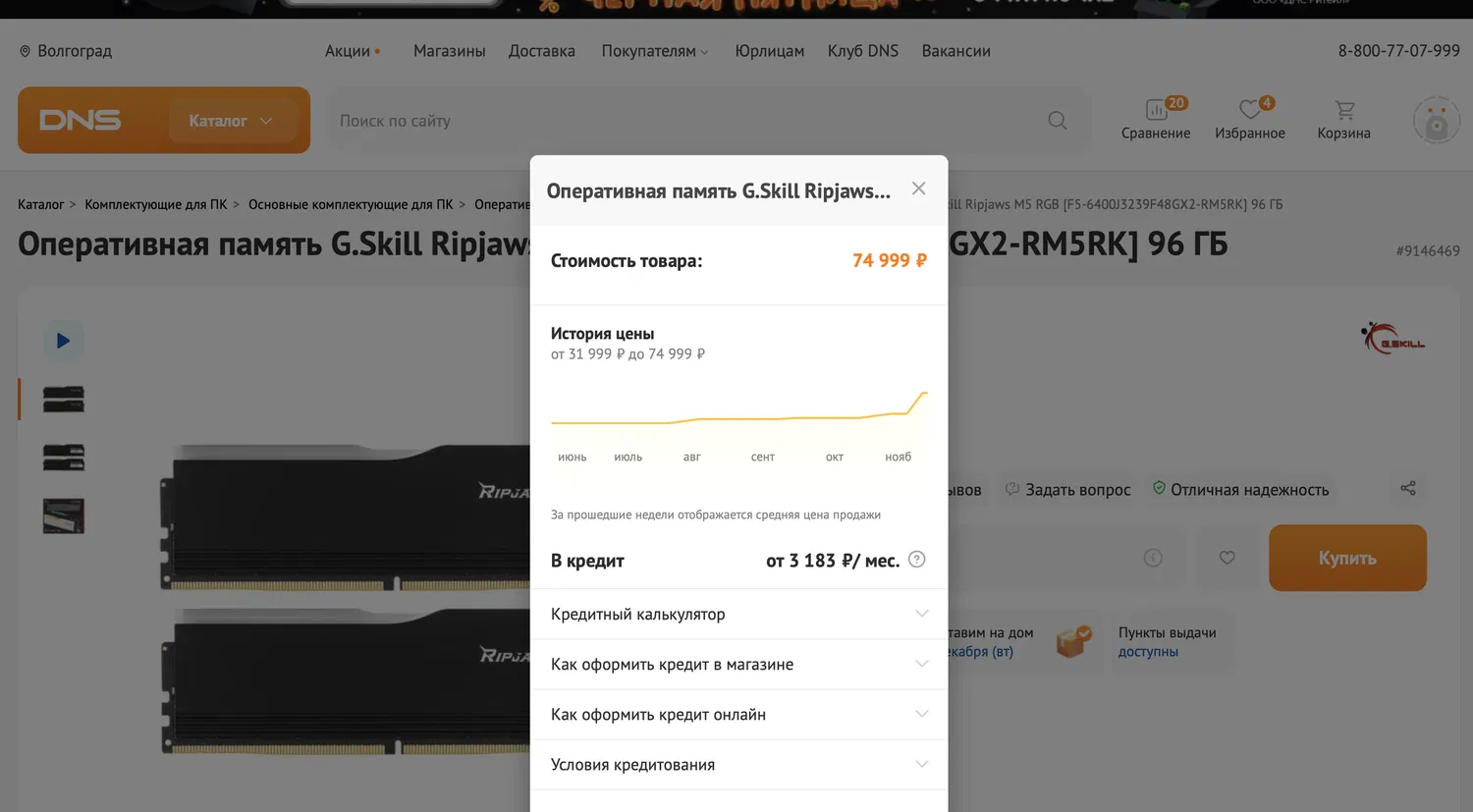Image resolution: width=1473 pixels, height=812 pixels.
Task: Open the Корзина cart icon
Action: 1344,119
